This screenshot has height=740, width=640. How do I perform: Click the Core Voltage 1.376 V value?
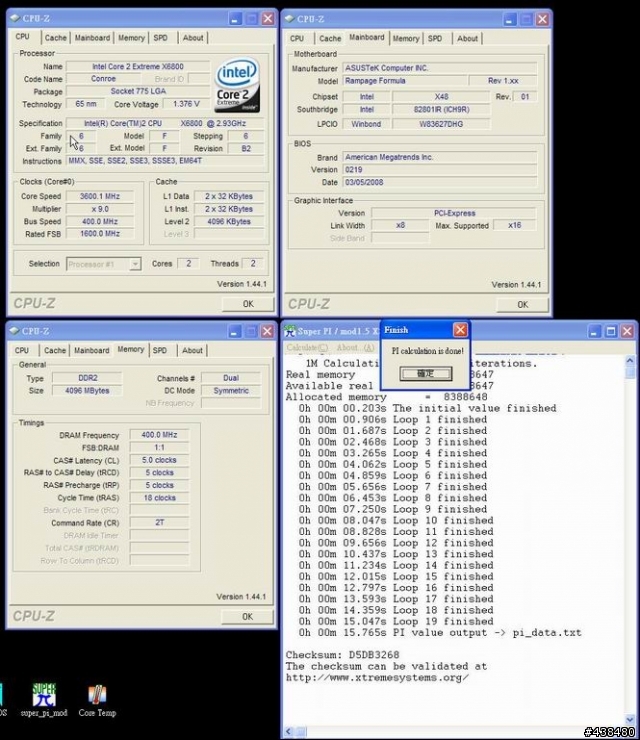(186, 104)
